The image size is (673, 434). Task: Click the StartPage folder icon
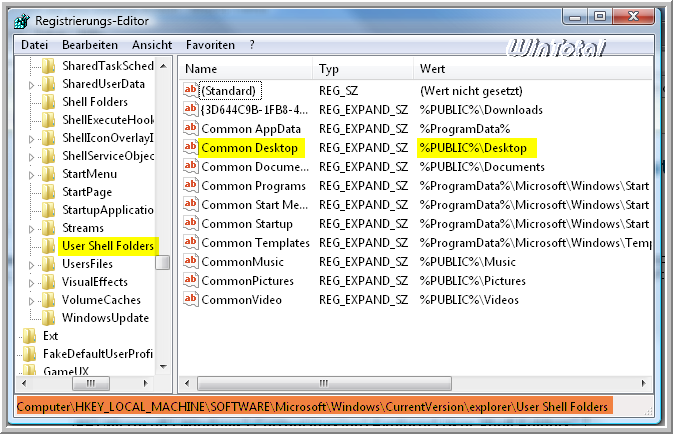[x=49, y=192]
